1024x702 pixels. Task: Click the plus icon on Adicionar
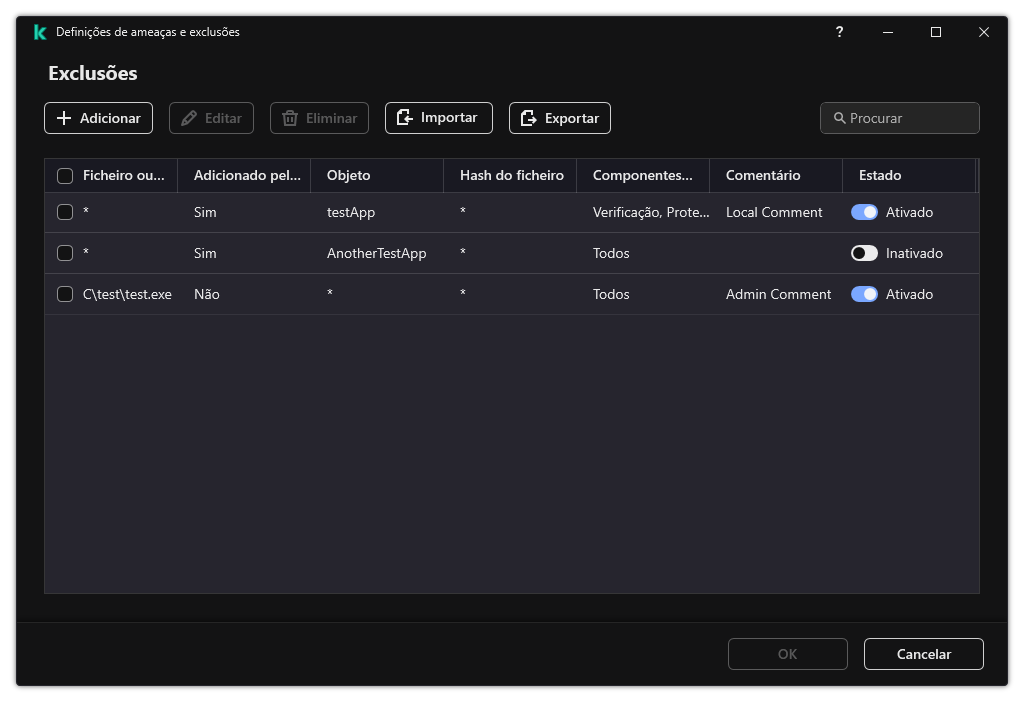(x=64, y=118)
